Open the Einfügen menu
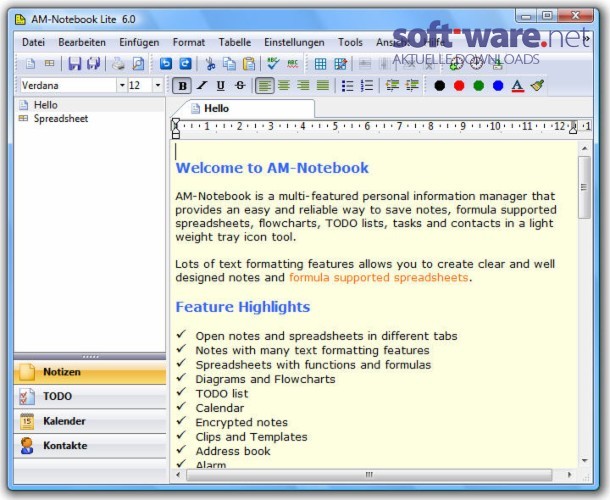 point(139,42)
